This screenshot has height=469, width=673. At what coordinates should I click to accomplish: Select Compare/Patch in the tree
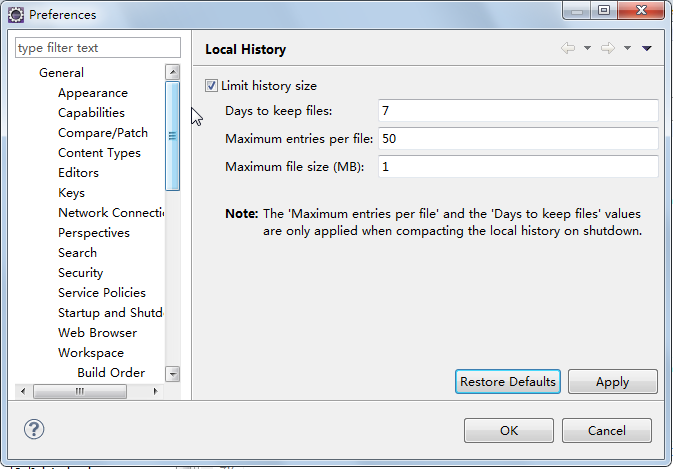coord(102,133)
